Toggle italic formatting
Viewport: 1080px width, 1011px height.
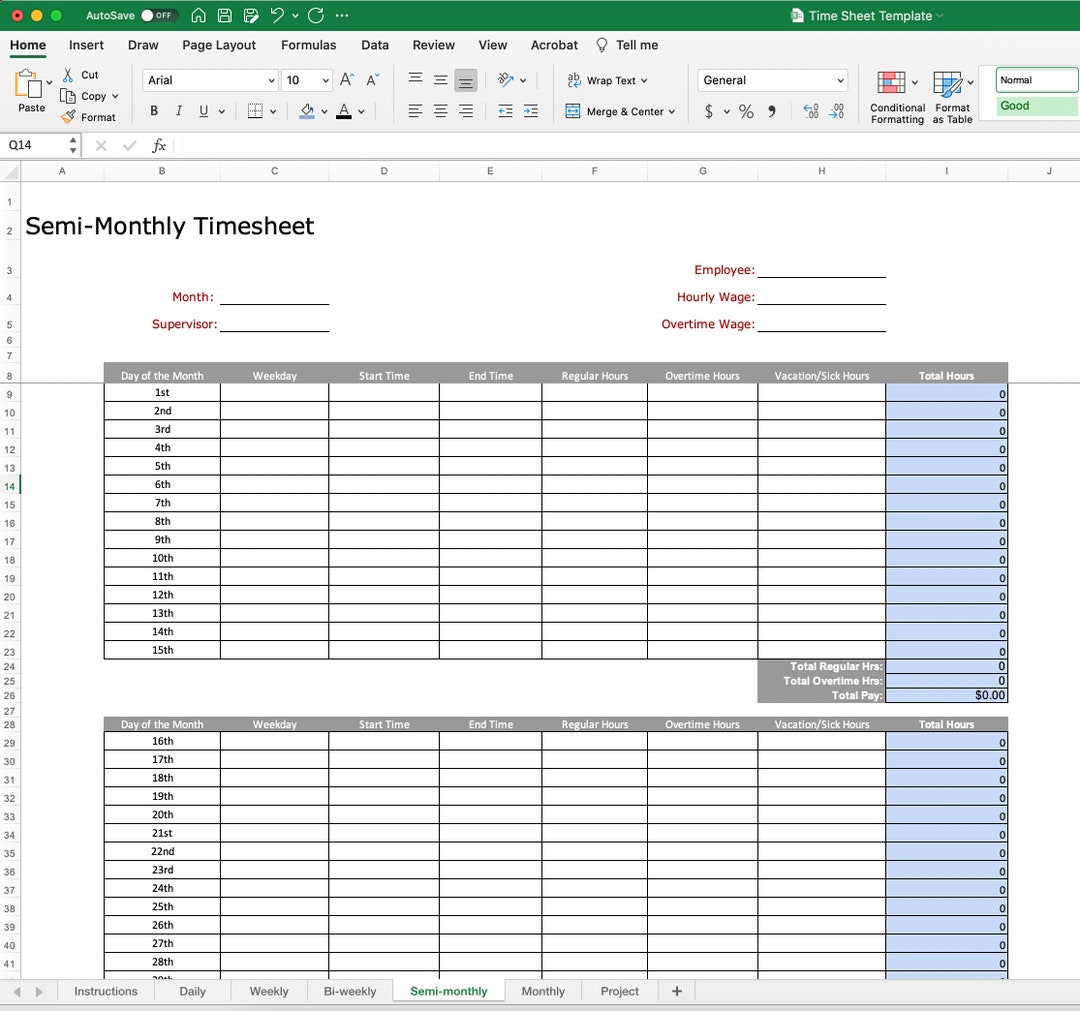coord(178,111)
